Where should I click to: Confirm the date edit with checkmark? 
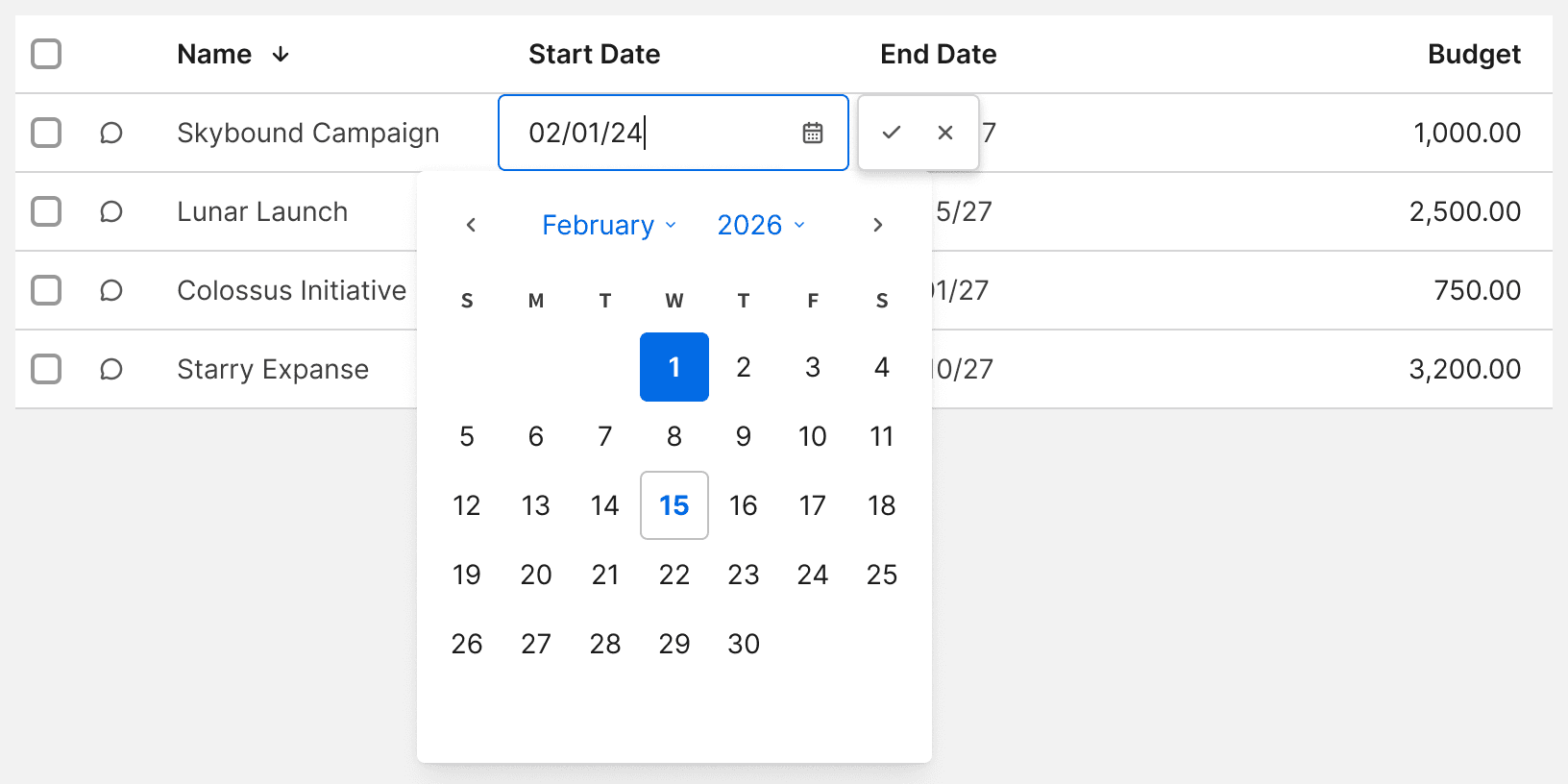(x=892, y=133)
